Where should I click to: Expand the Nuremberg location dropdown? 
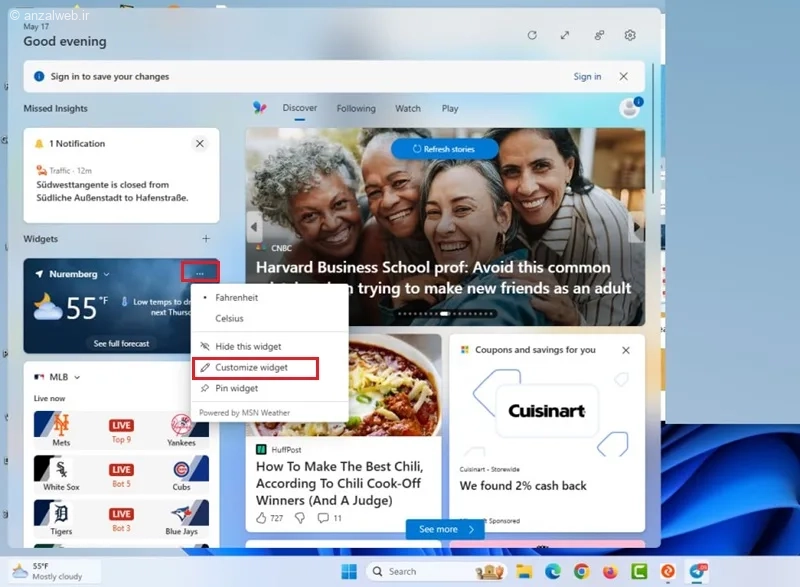point(106,274)
